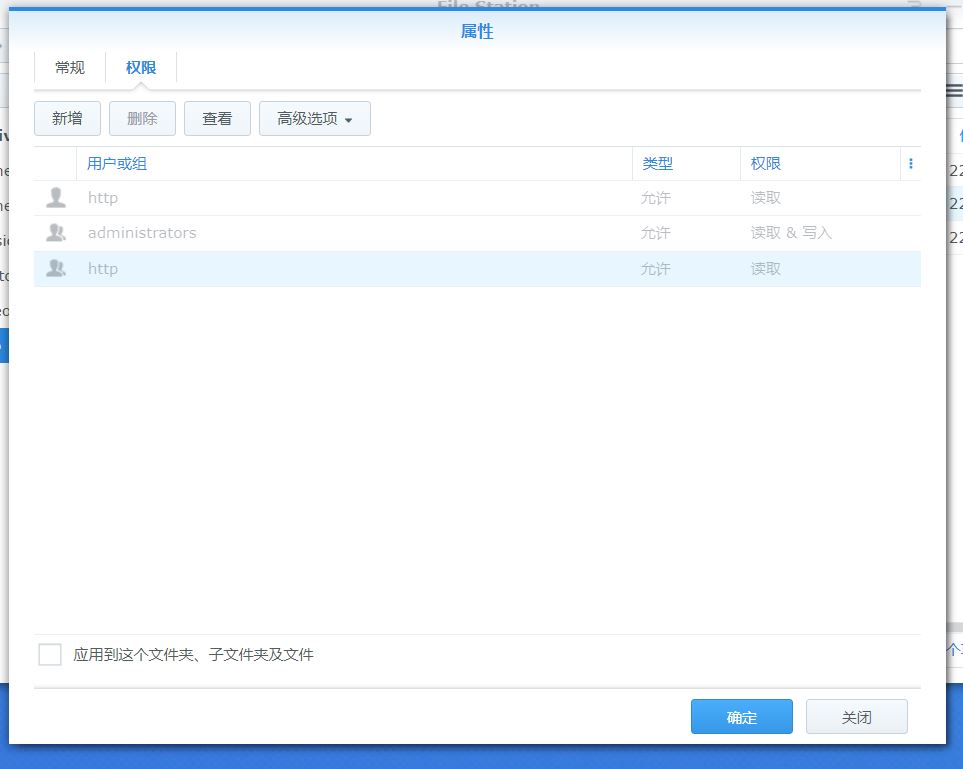
Task: Dismiss the dialog with 关闭
Action: coord(856,716)
